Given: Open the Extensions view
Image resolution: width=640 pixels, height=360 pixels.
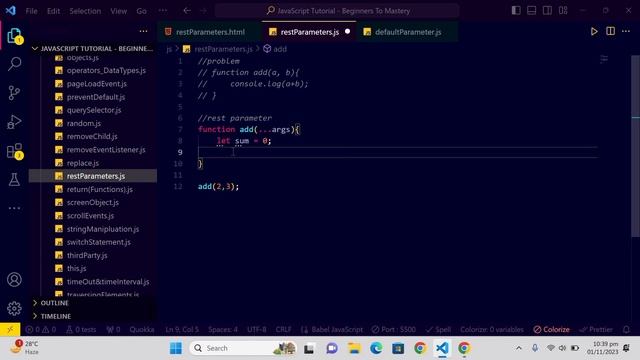Looking at the screenshot, I should (15, 151).
